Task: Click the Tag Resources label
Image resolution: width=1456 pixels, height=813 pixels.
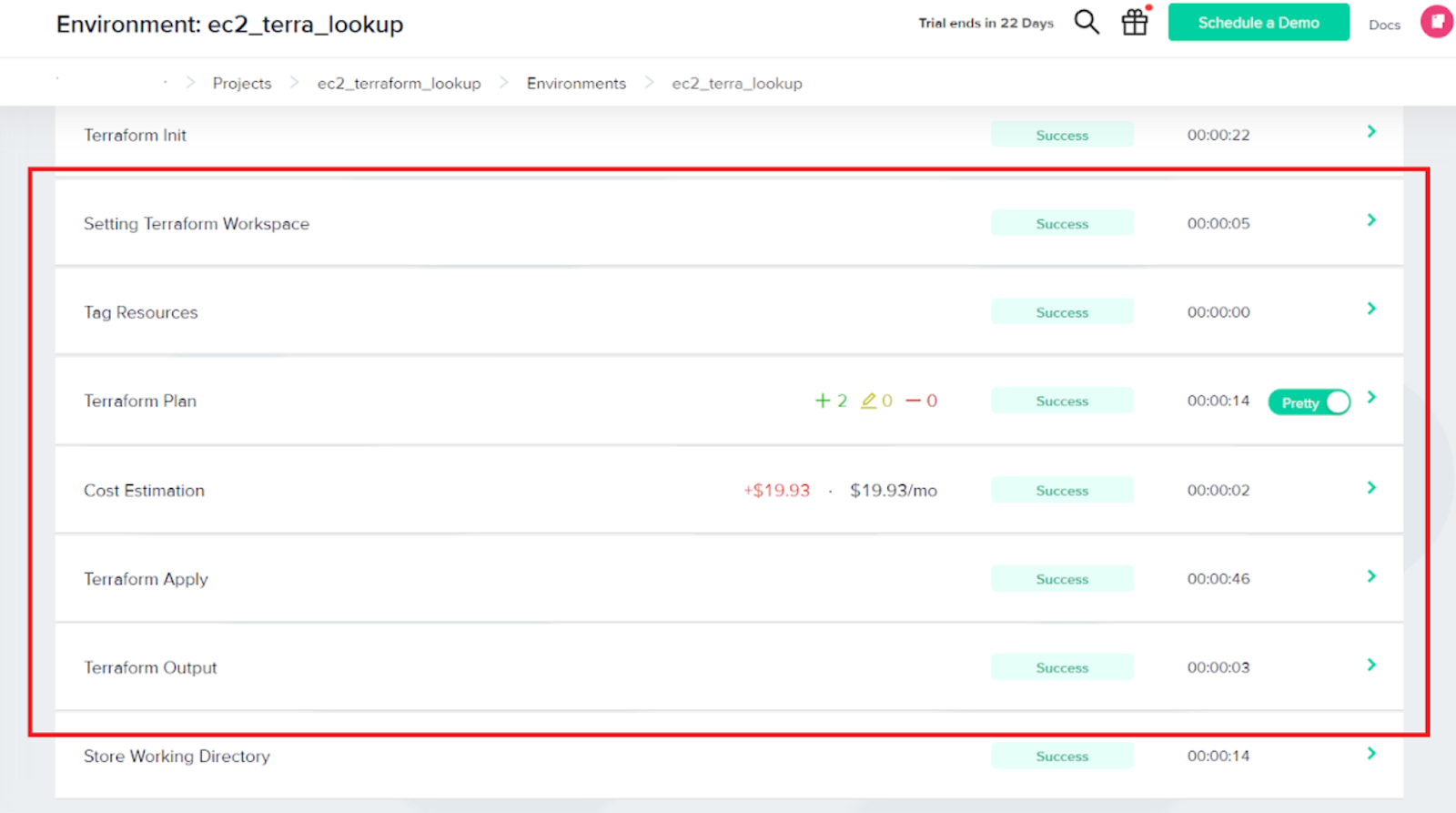Action: tap(140, 312)
